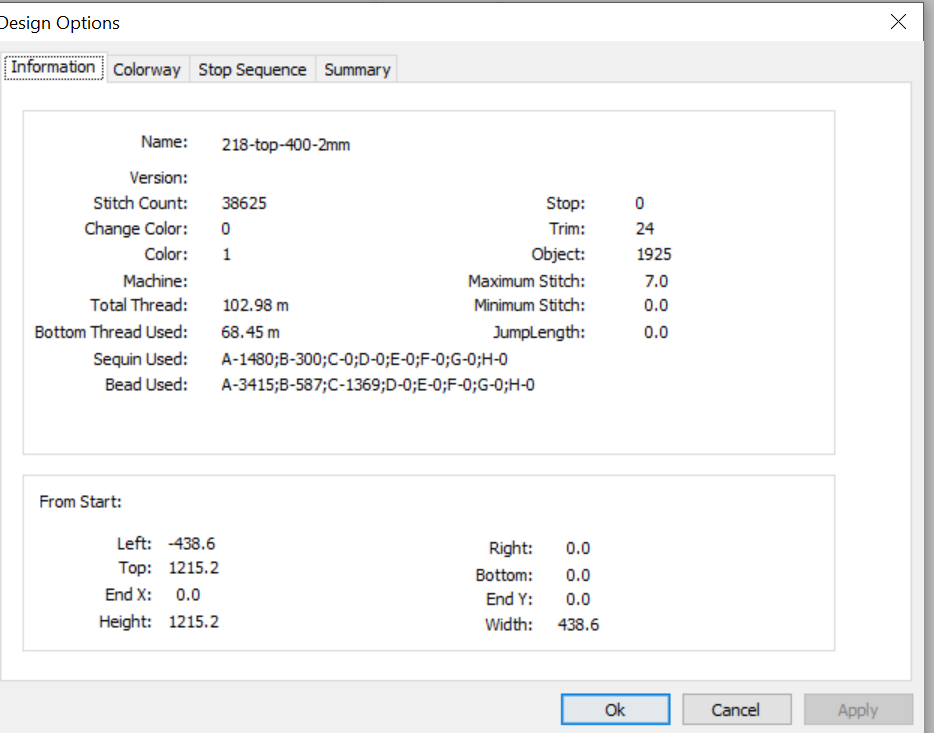934x733 pixels.
Task: Select the Summary tab
Action: pos(357,70)
